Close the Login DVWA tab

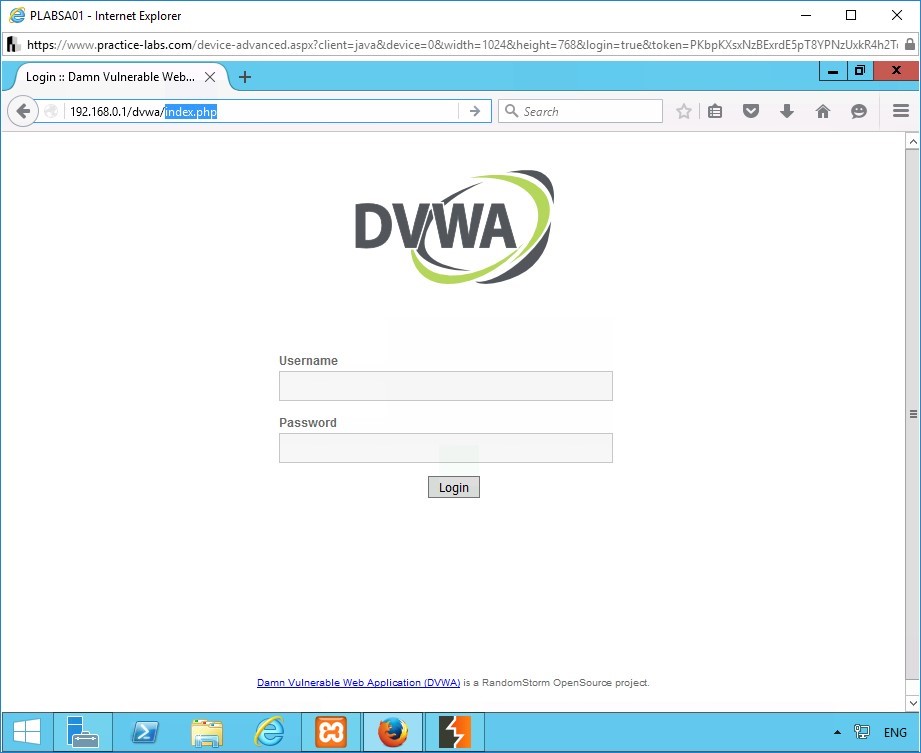pyautogui.click(x=210, y=77)
